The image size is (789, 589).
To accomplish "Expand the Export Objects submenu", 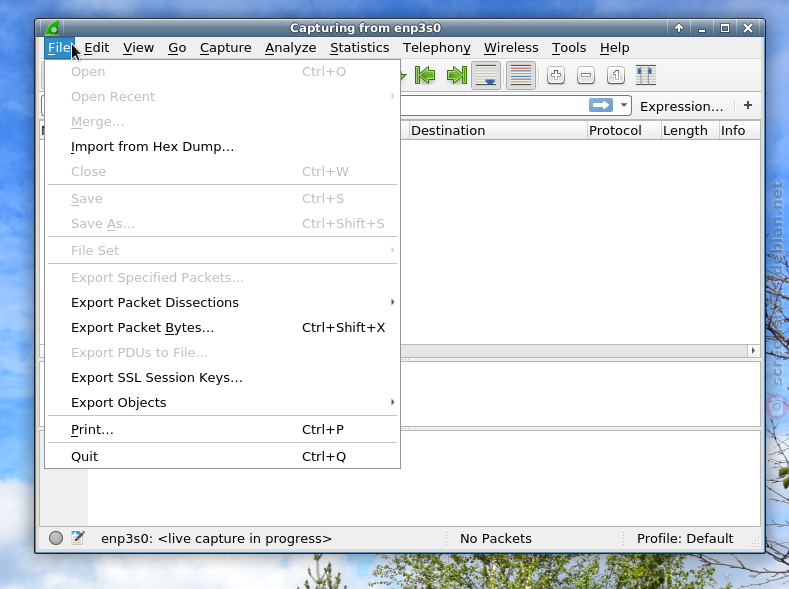I will pos(222,402).
